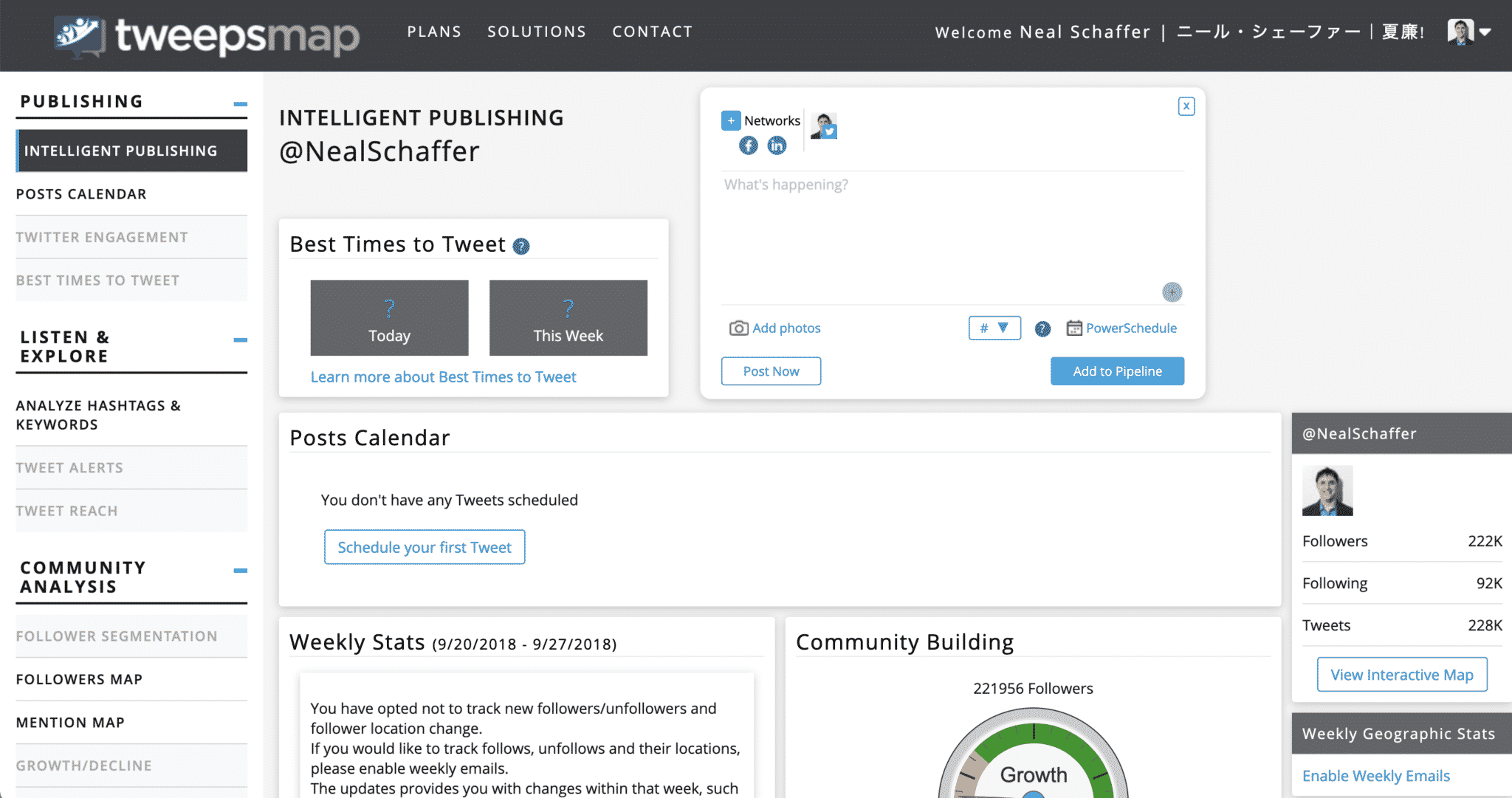This screenshot has height=798, width=1512.
Task: Open the hashtag suggestion dropdown arrow
Action: point(1004,328)
